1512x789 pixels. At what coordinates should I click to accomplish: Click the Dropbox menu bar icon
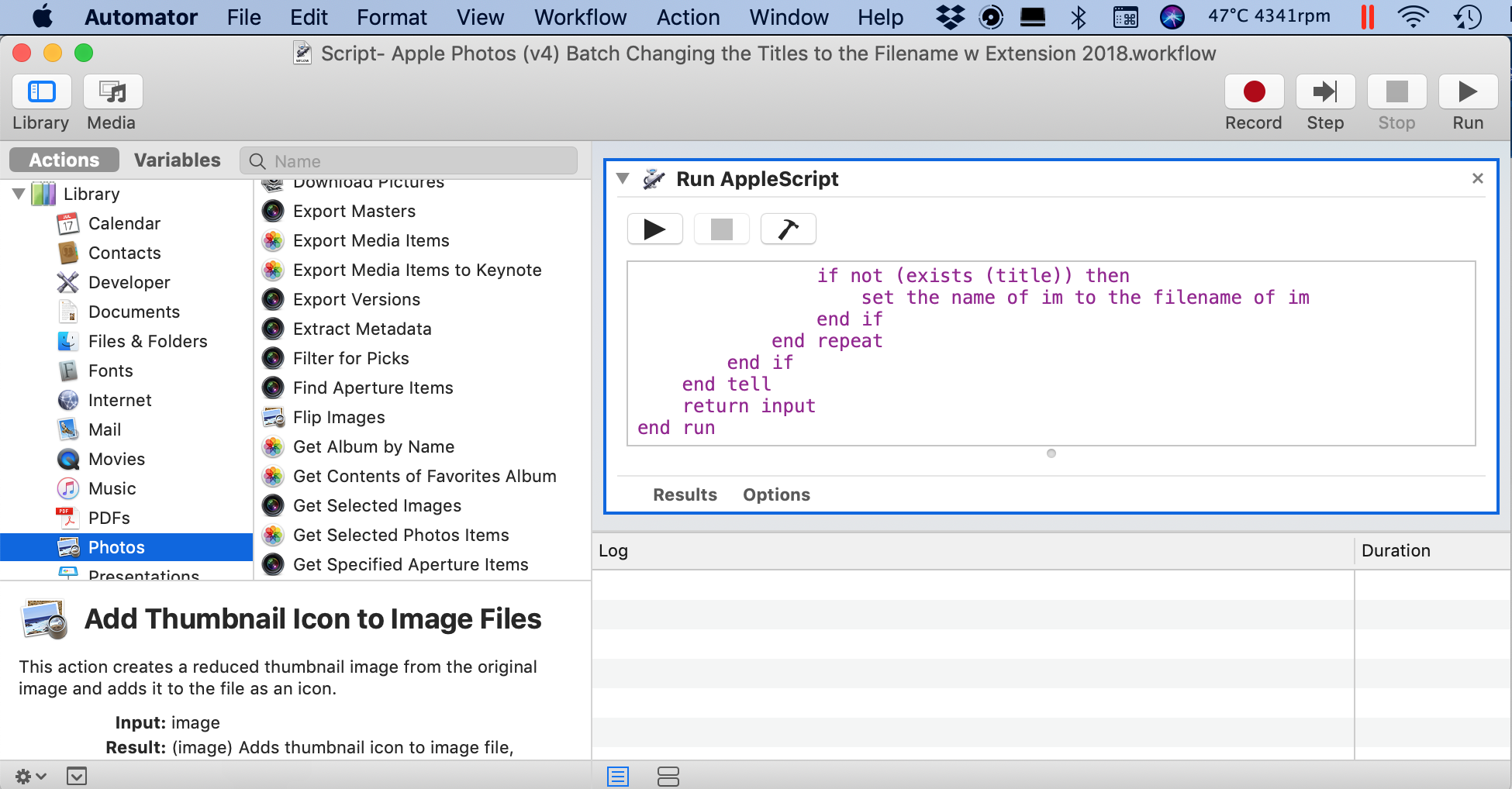950,17
